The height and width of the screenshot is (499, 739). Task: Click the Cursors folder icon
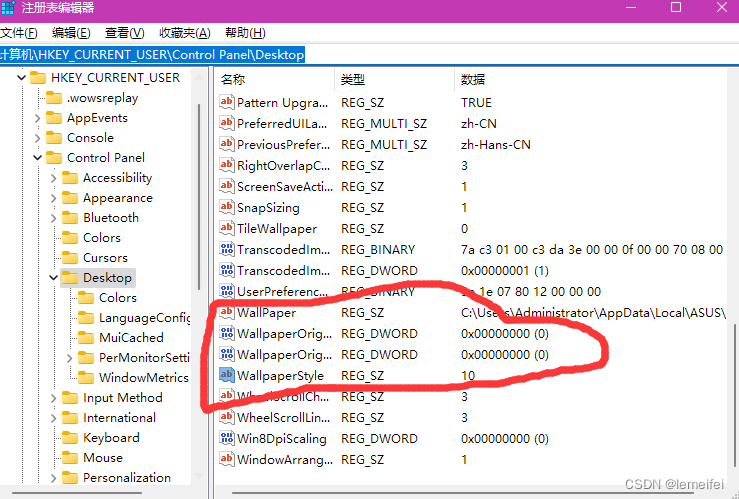70,258
